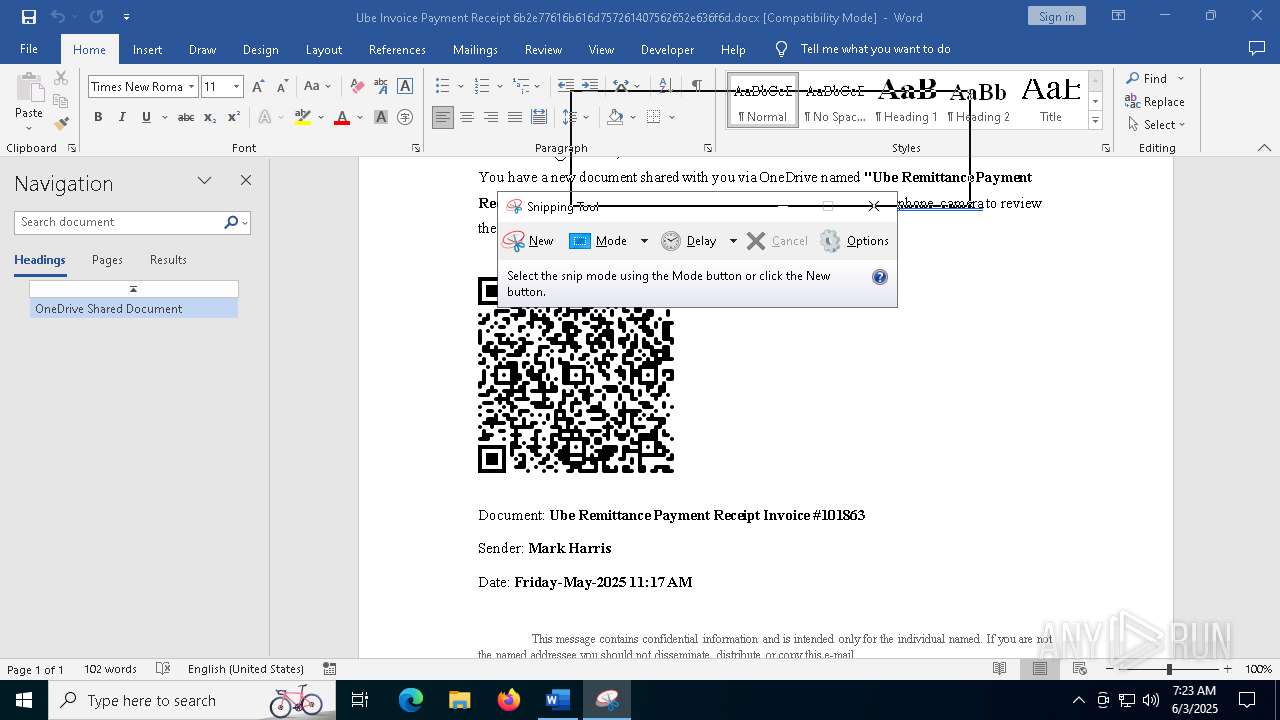Toggle Superscript formatting
Viewport: 1280px width, 720px height.
click(x=233, y=117)
